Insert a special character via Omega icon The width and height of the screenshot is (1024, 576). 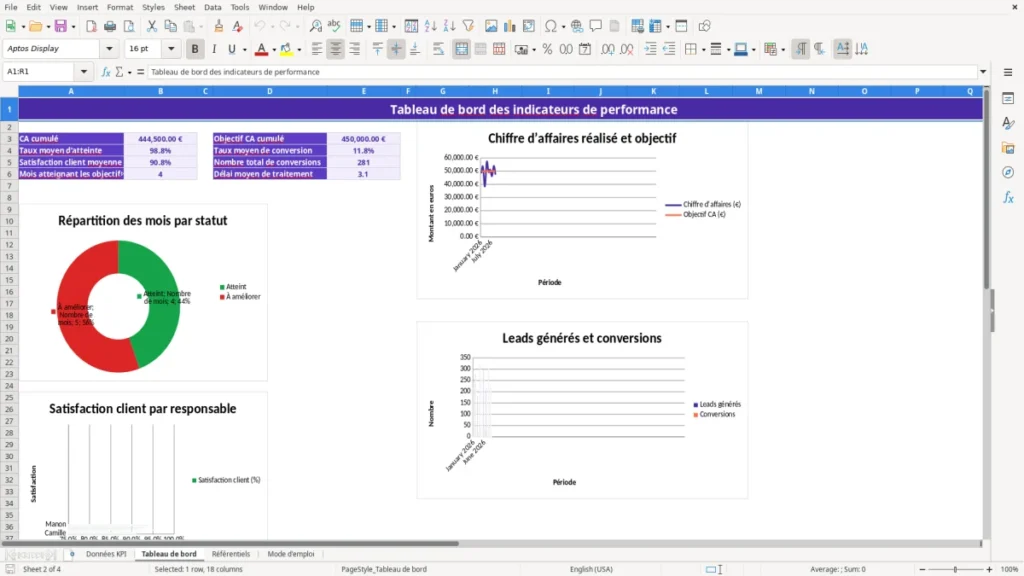coord(551,26)
